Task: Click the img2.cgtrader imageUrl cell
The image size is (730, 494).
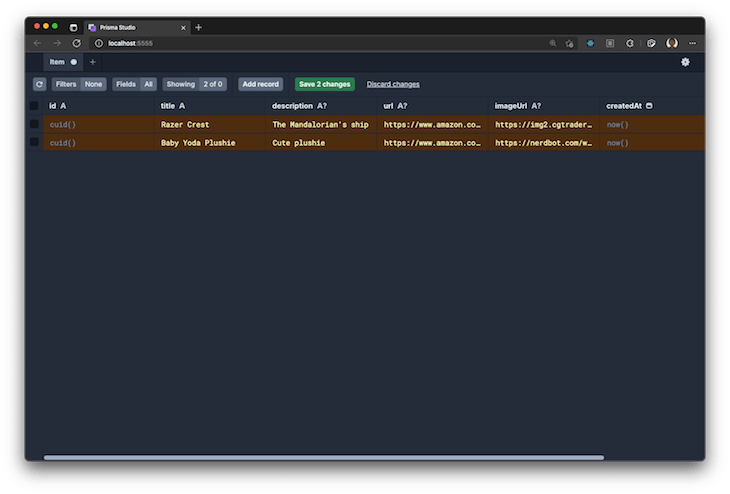Action: coord(544,124)
